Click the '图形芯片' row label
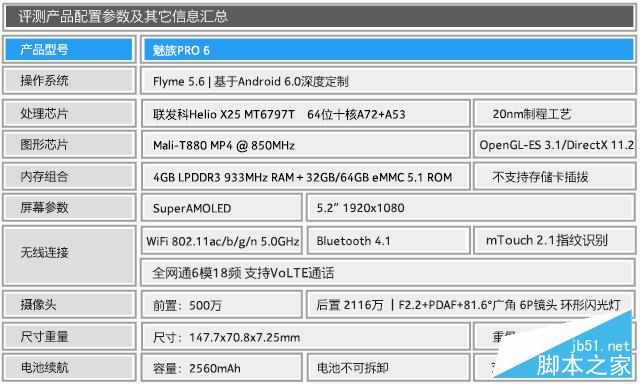Screen dimensions: 640x384 click(x=69, y=144)
